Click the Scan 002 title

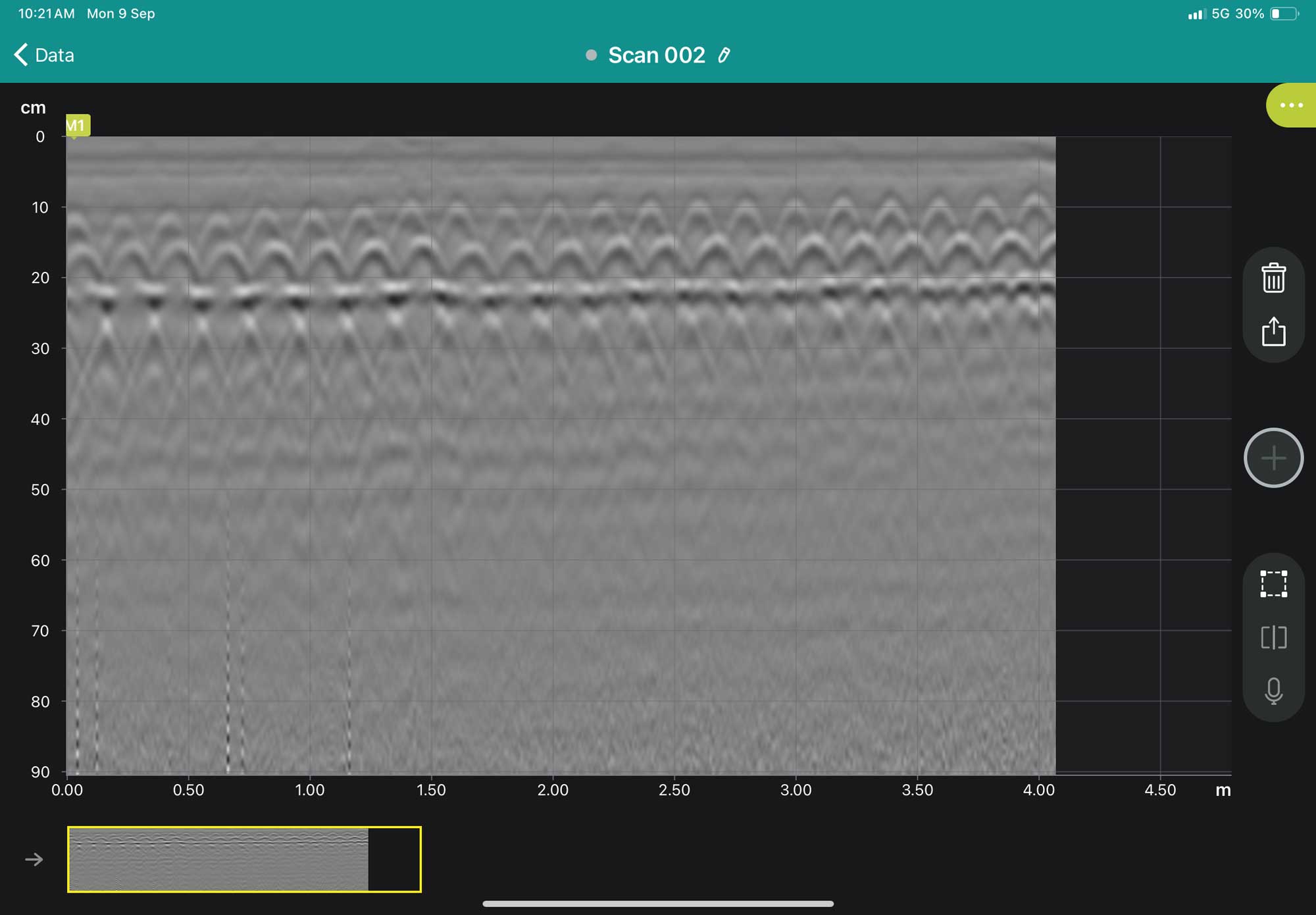[656, 55]
